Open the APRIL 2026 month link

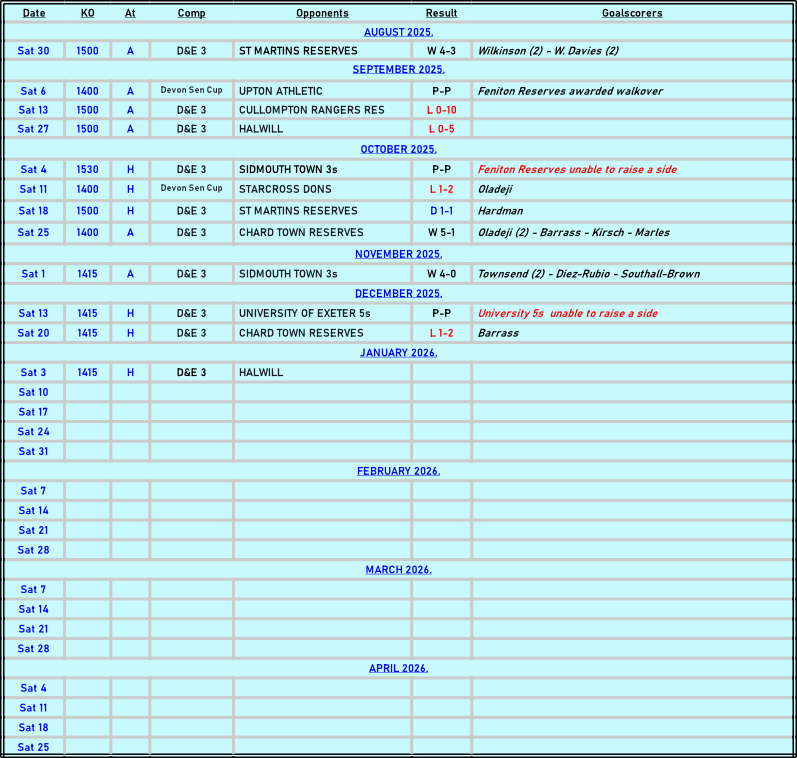[x=398, y=668]
